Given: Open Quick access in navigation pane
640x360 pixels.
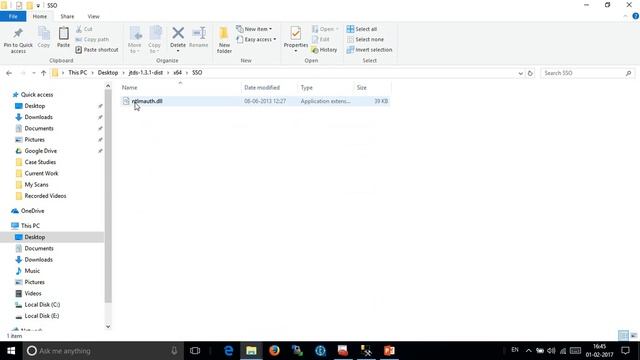Looking at the screenshot, I should coord(37,94).
